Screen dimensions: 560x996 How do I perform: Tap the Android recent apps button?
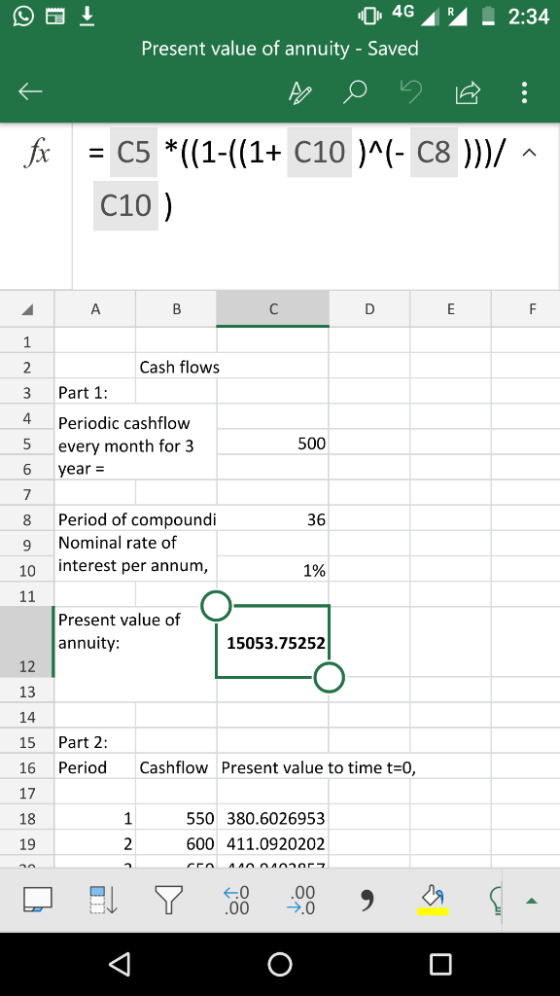tap(440, 964)
